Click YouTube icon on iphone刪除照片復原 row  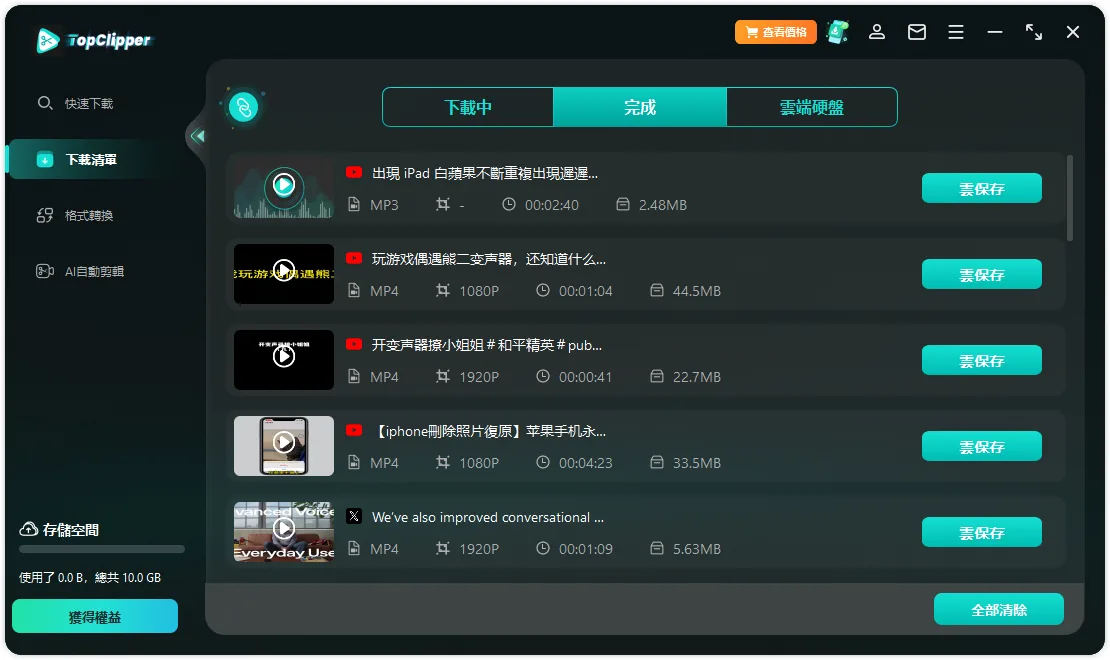pyautogui.click(x=354, y=431)
